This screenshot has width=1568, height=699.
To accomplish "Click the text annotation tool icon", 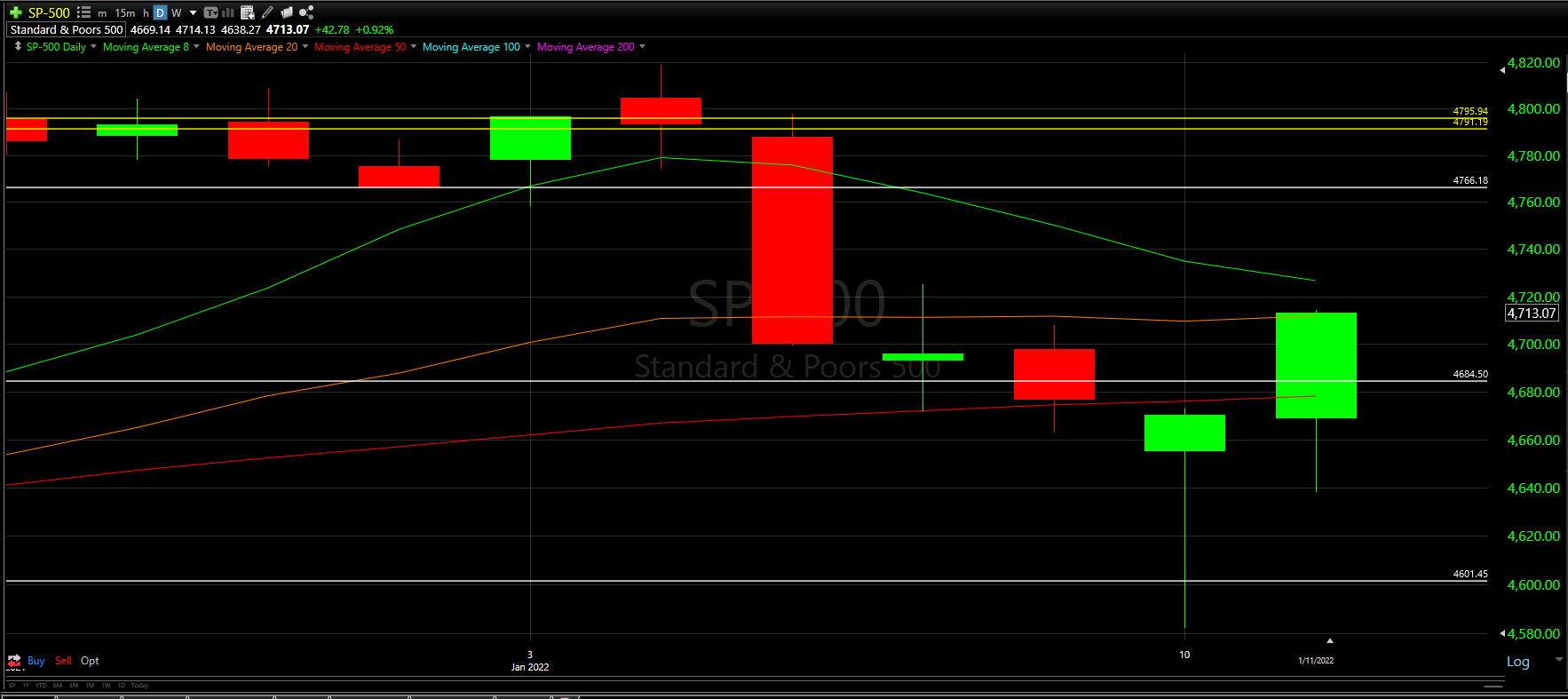I will coord(210,12).
